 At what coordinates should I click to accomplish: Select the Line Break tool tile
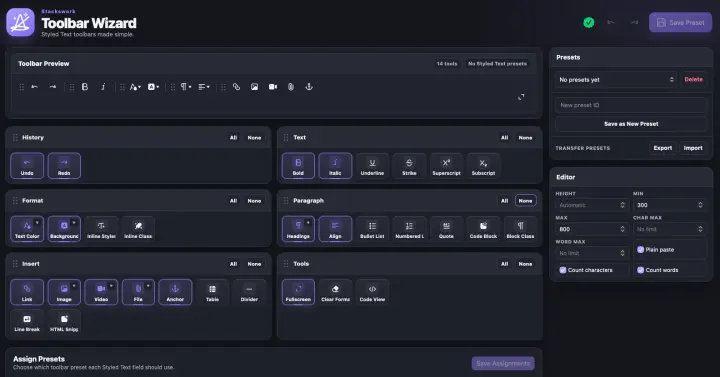(x=27, y=322)
